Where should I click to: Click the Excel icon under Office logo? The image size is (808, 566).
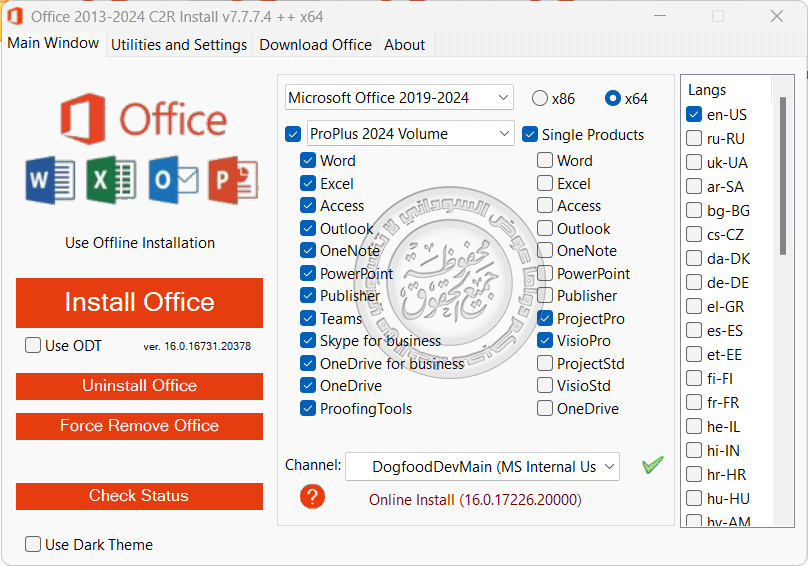coord(110,181)
